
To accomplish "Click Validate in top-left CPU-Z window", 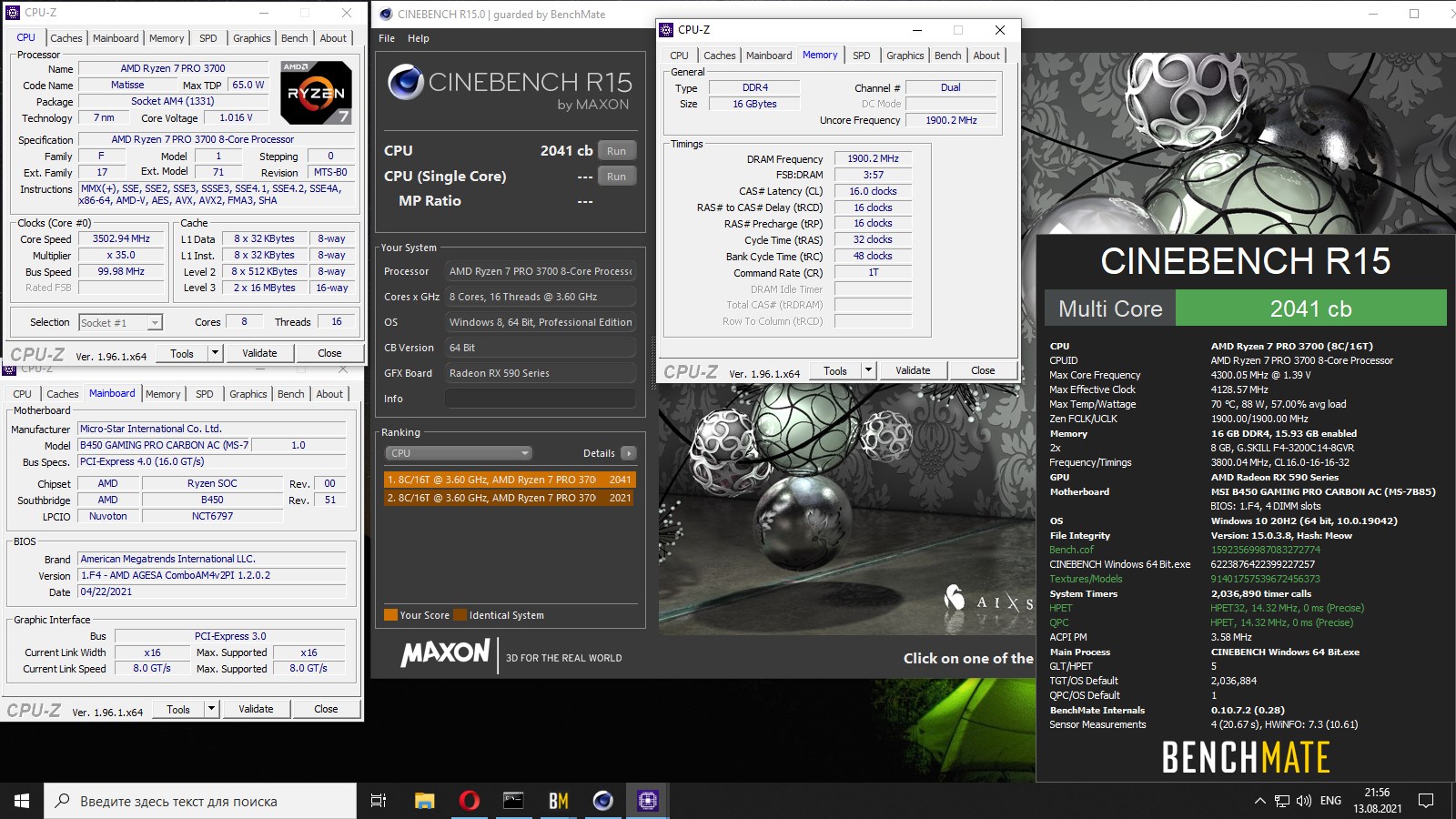I will pyautogui.click(x=259, y=353).
